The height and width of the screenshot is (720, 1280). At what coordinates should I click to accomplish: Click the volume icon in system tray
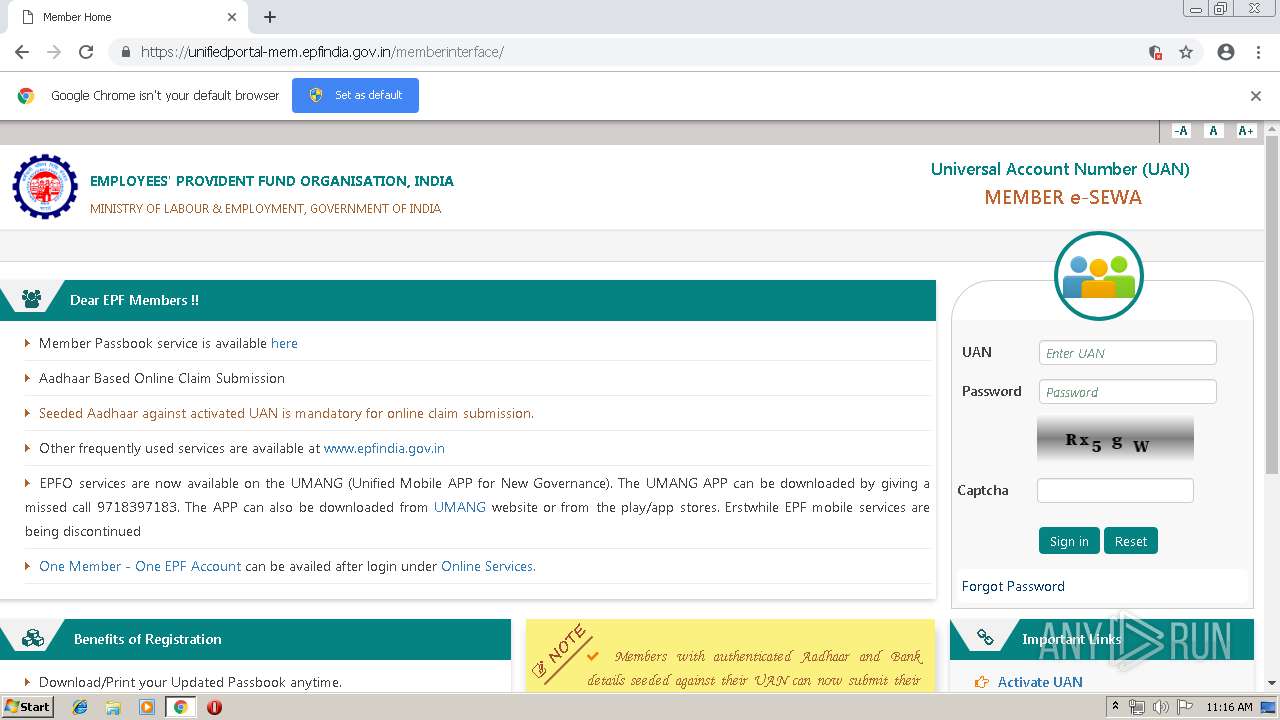(1160, 707)
